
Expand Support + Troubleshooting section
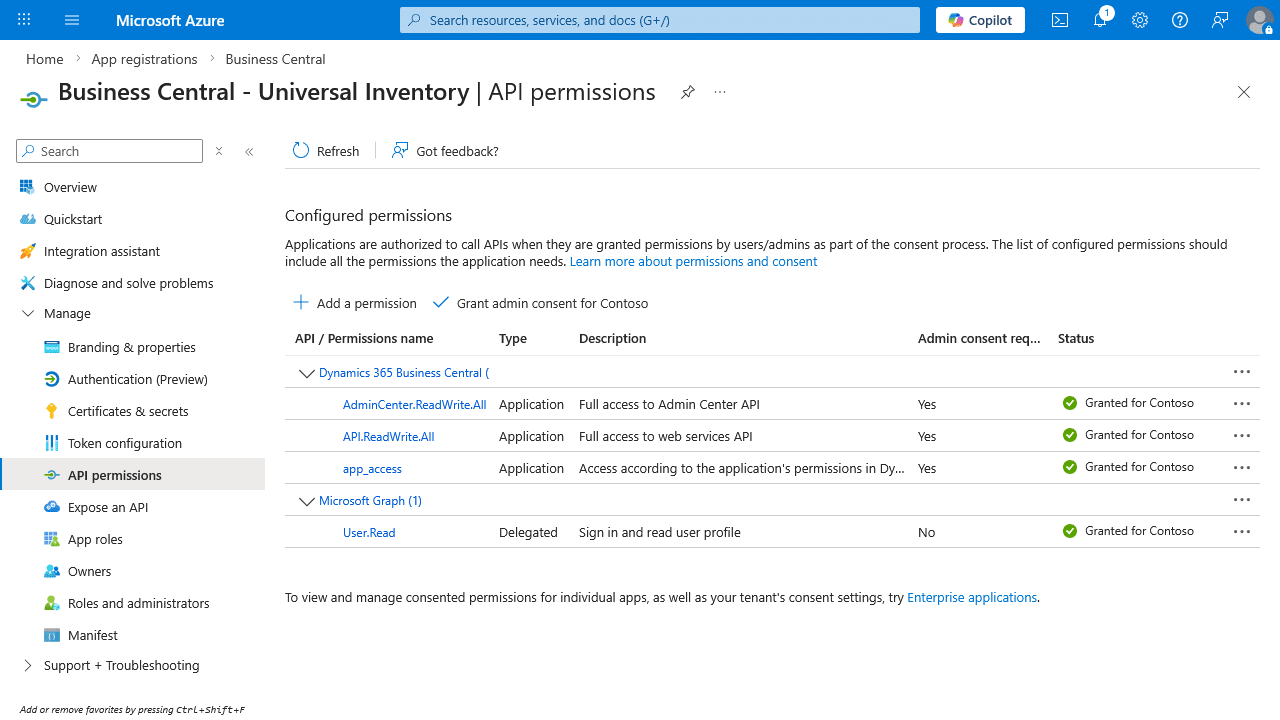tap(28, 666)
